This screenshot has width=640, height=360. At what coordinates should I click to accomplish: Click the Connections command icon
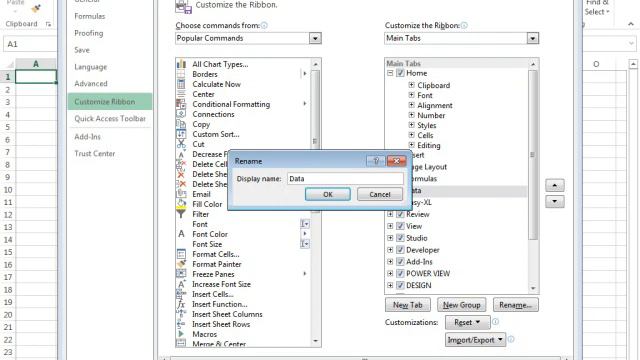(x=181, y=114)
